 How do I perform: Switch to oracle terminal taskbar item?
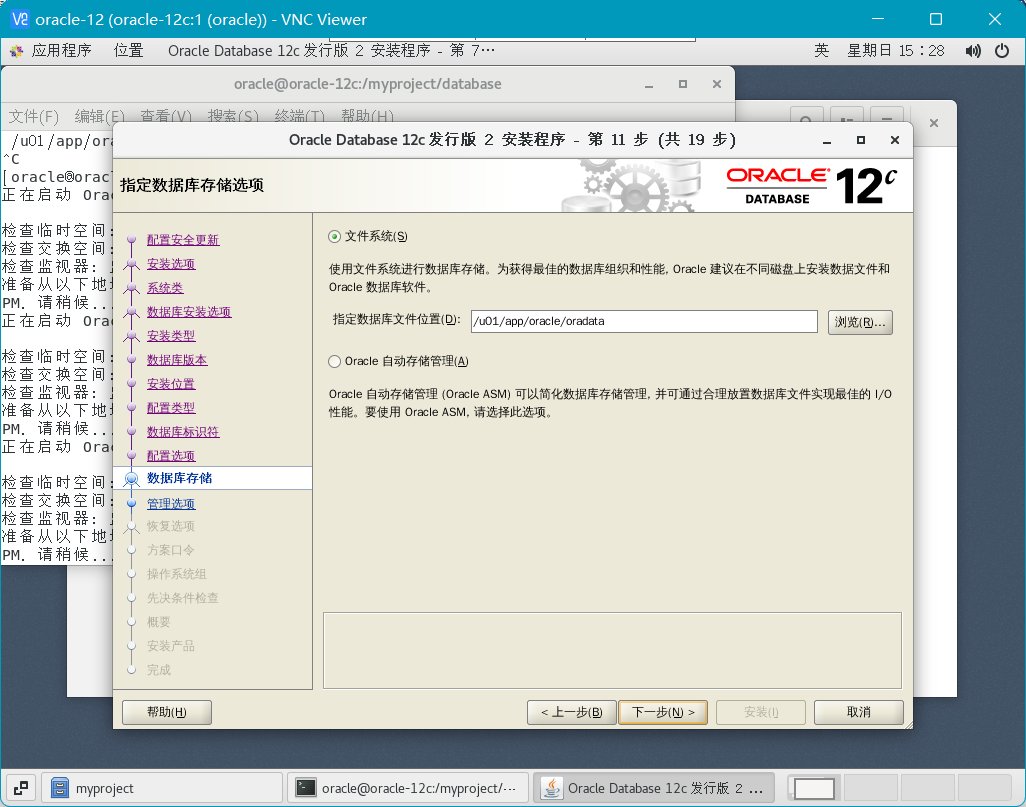pos(408,788)
